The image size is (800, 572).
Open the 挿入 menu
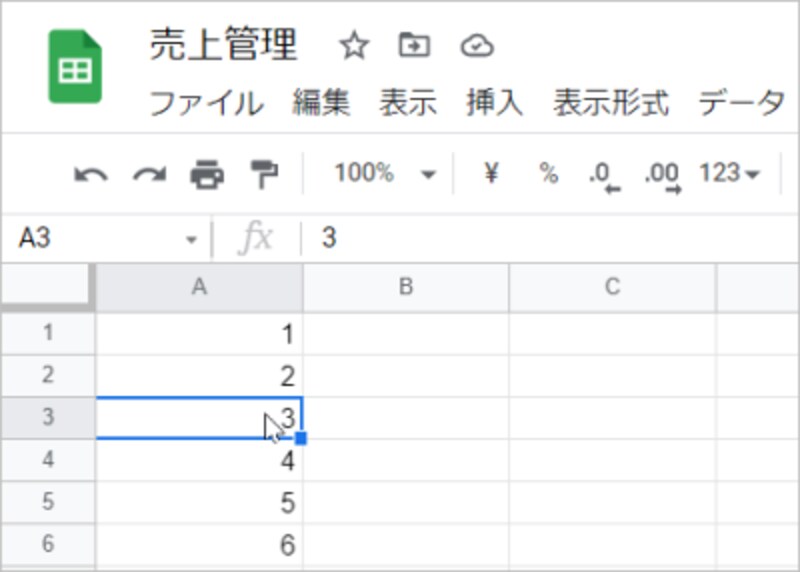pyautogui.click(x=495, y=103)
